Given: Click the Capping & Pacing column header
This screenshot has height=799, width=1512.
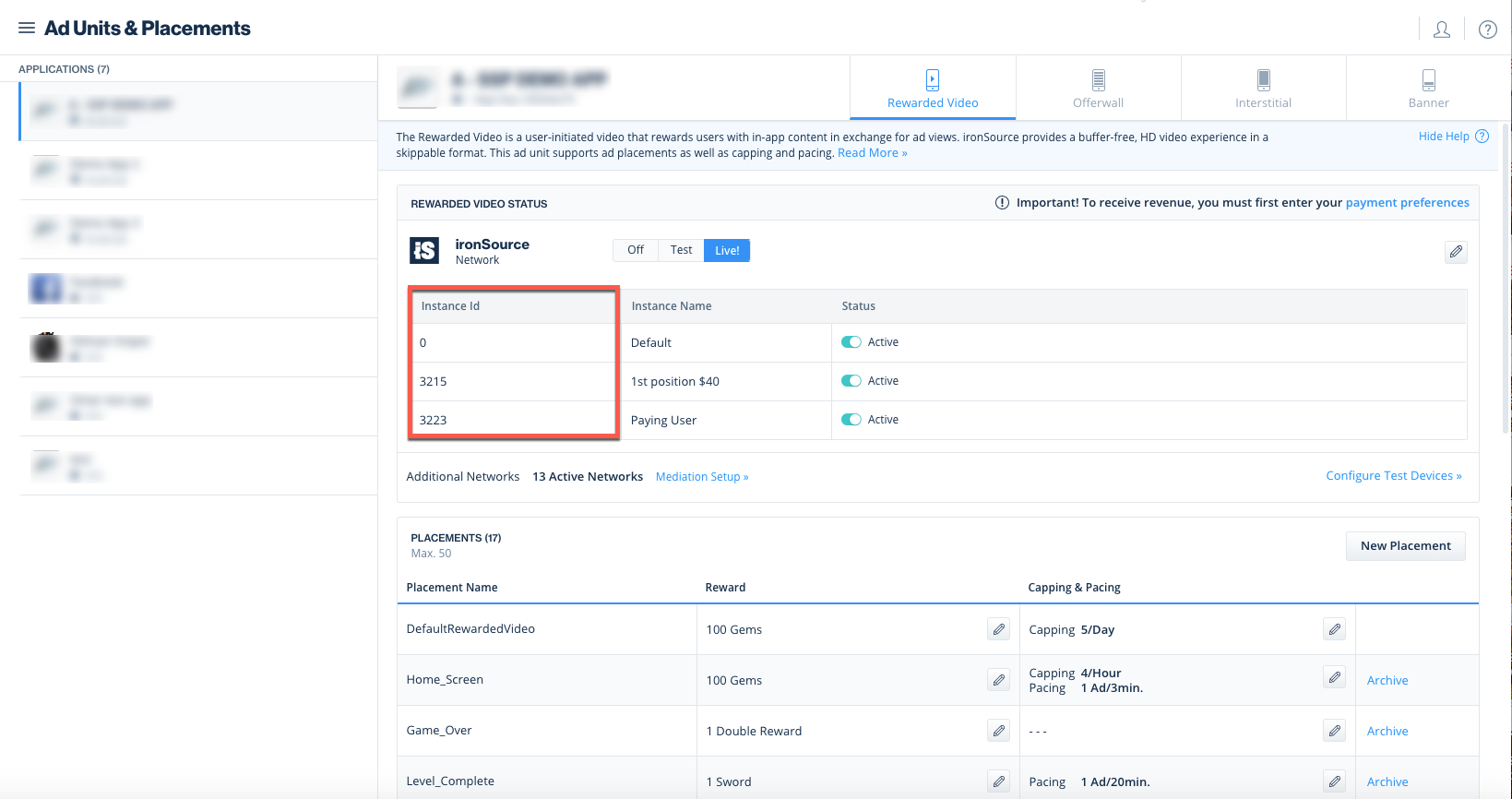Looking at the screenshot, I should click(x=1075, y=588).
